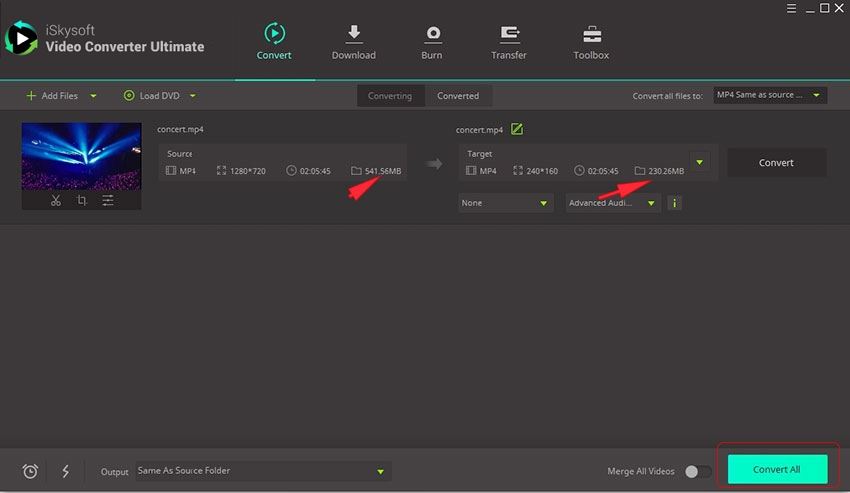This screenshot has height=493, width=850.
Task: Go to the Burn section
Action: [x=432, y=42]
